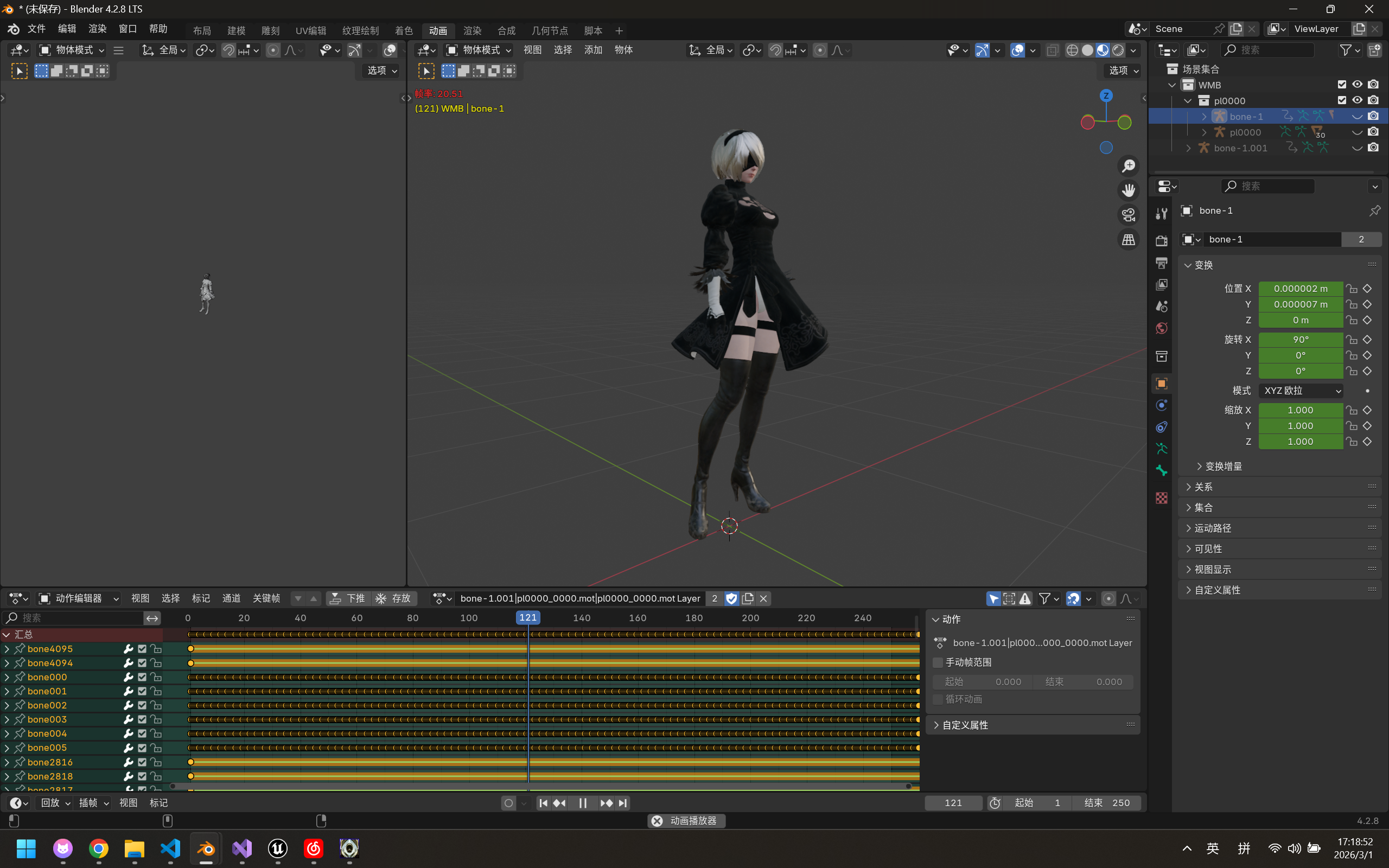Open the 动作编辑器 mode dropdown
The image size is (1389, 868).
(79, 598)
